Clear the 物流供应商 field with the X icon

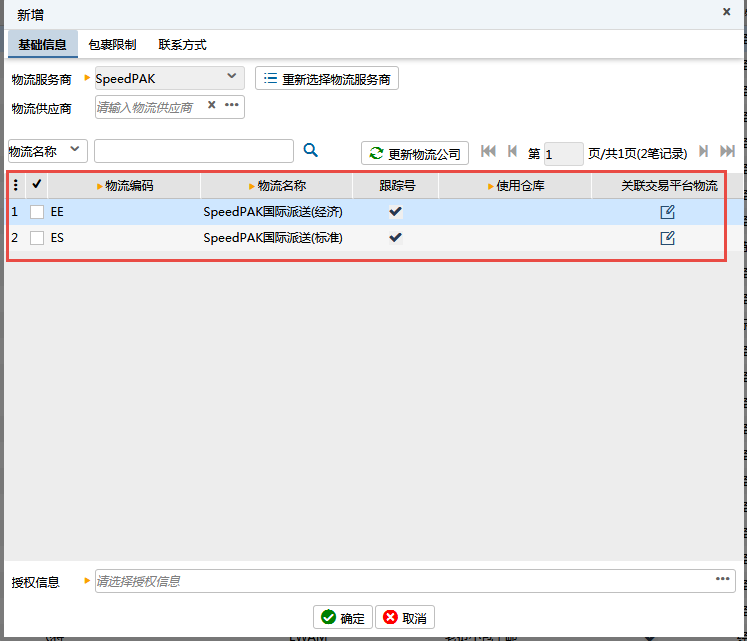click(211, 105)
